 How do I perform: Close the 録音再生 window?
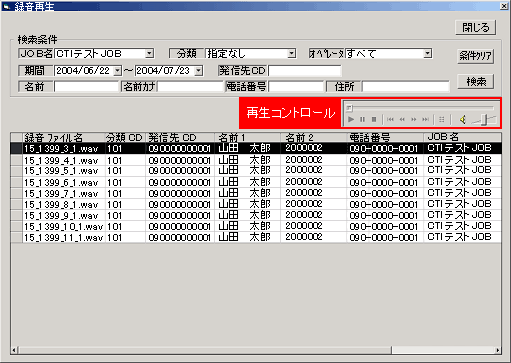(504, 6)
